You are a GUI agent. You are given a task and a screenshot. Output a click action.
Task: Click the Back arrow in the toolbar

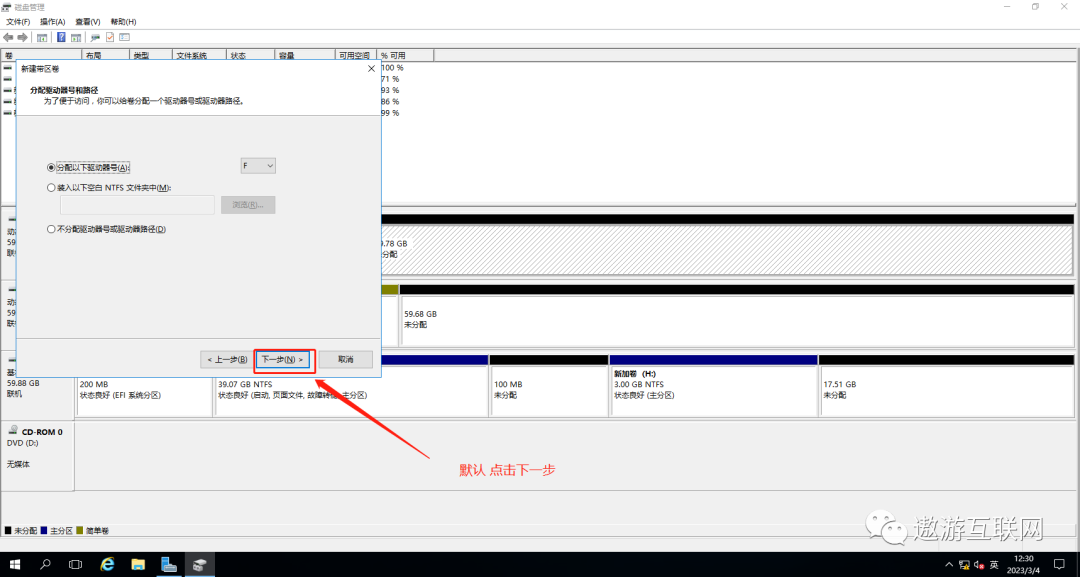click(8, 37)
